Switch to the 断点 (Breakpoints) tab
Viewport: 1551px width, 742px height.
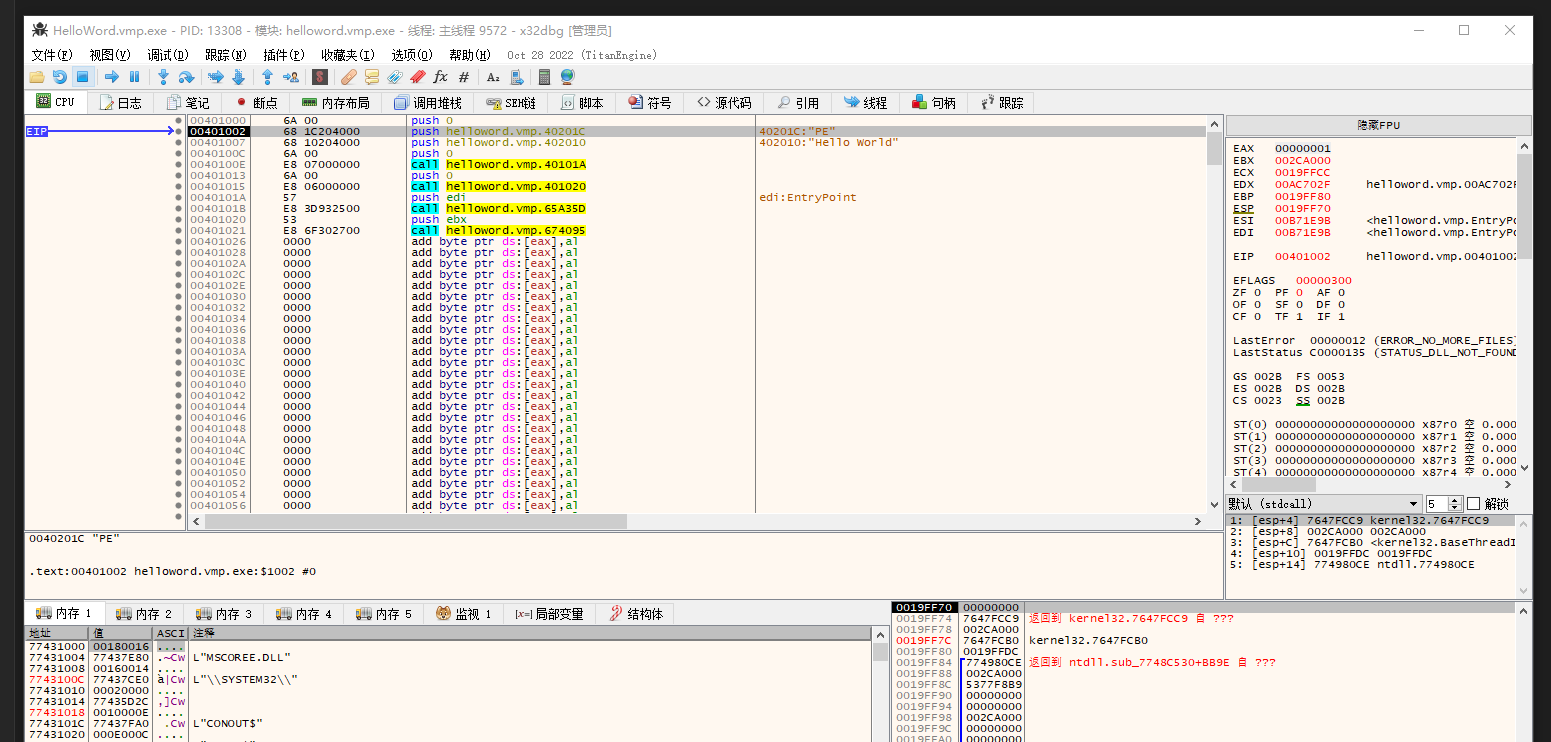[x=255, y=102]
